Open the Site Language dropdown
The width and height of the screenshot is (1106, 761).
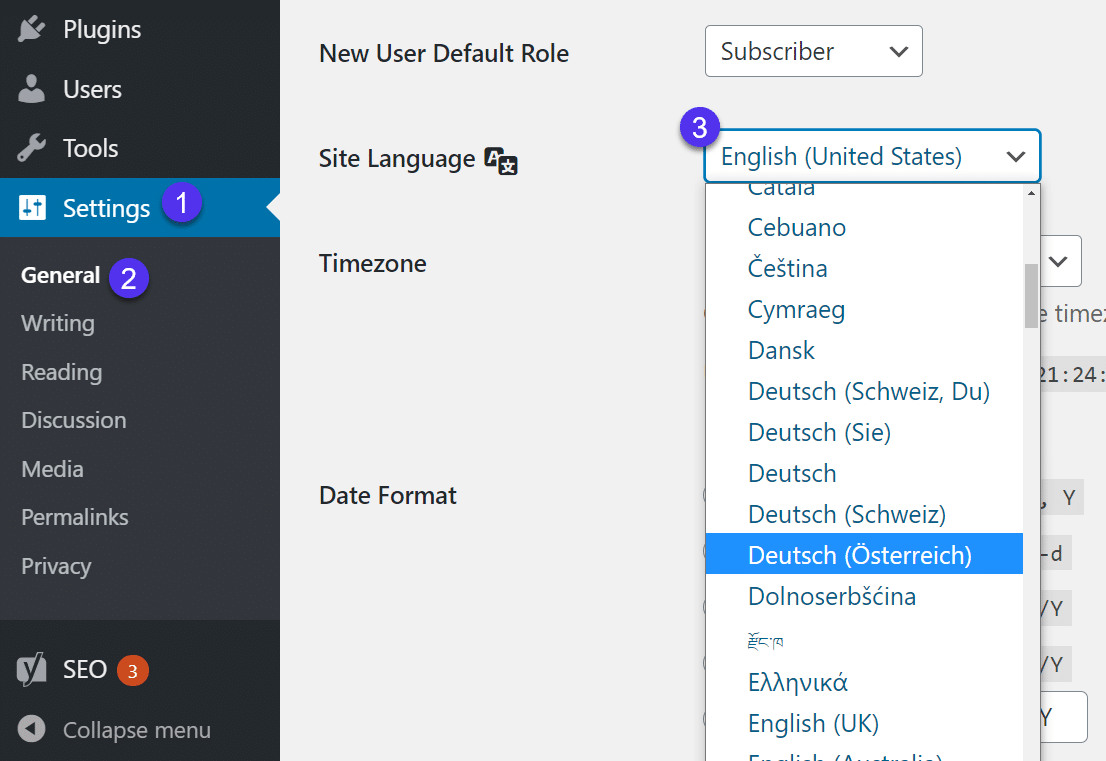[871, 156]
